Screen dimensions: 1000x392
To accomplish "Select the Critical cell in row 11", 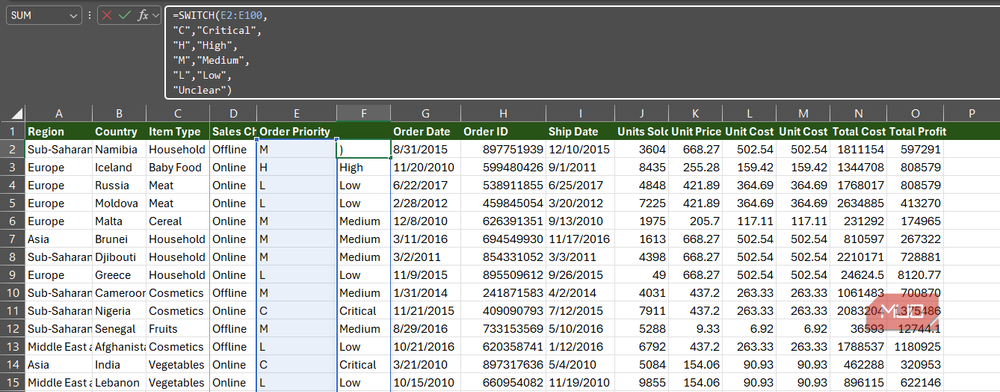I will (364, 311).
